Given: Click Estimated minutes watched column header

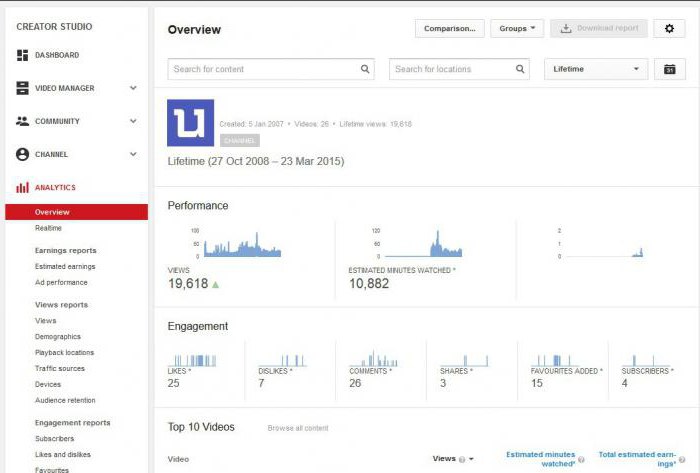Looking at the screenshot, I should (541, 459).
